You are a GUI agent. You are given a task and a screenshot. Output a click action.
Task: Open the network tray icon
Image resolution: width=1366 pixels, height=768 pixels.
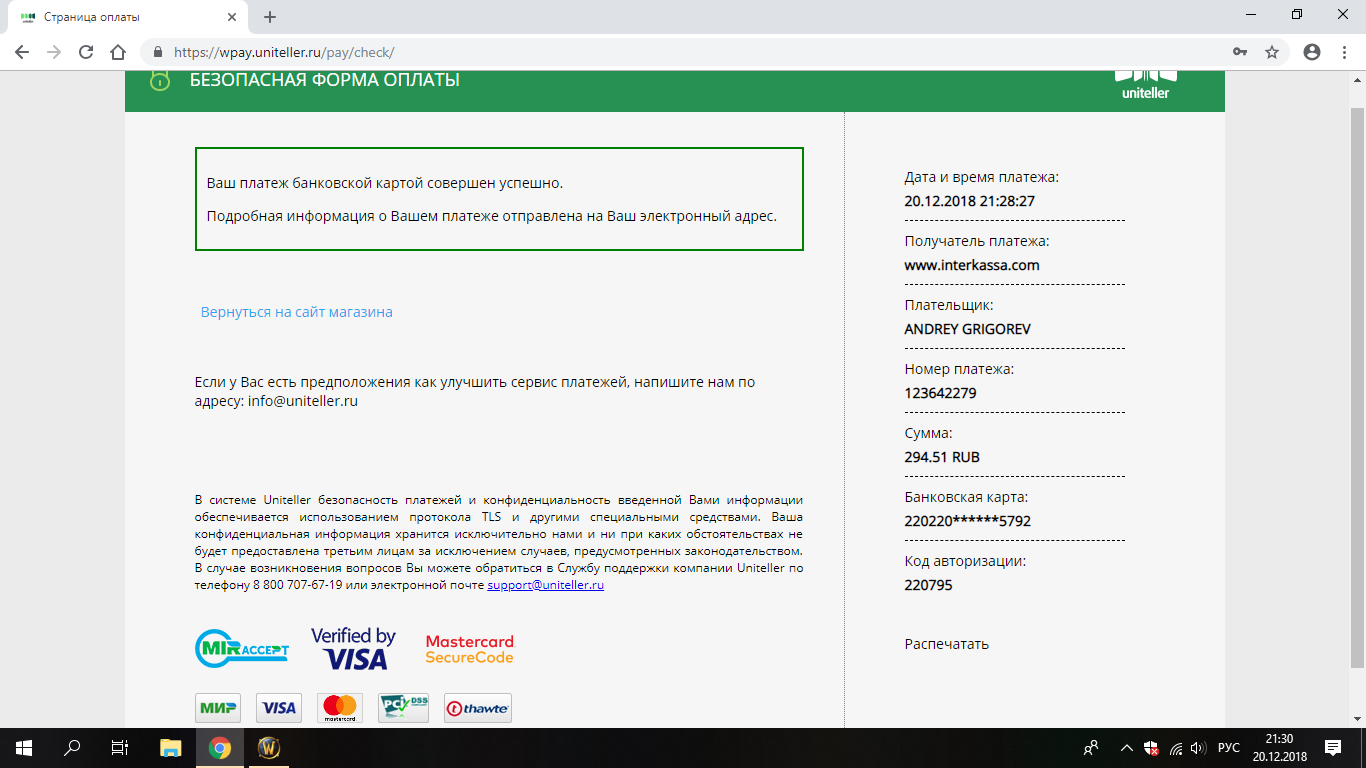[1176, 748]
